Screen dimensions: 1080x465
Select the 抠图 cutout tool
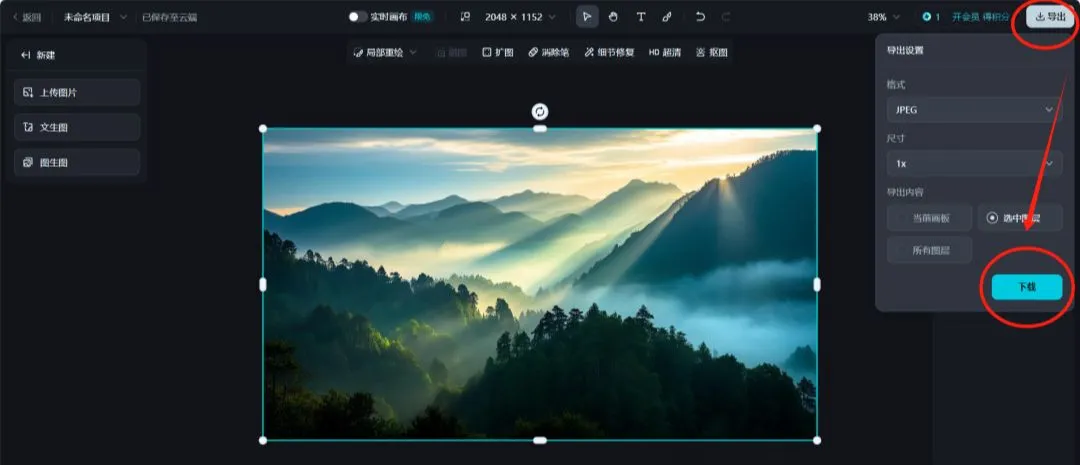[712, 52]
